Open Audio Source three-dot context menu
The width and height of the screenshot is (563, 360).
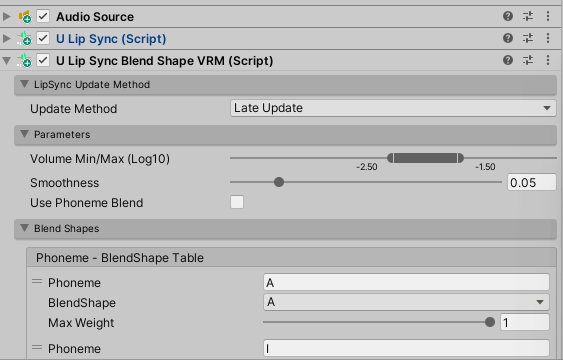(548, 16)
